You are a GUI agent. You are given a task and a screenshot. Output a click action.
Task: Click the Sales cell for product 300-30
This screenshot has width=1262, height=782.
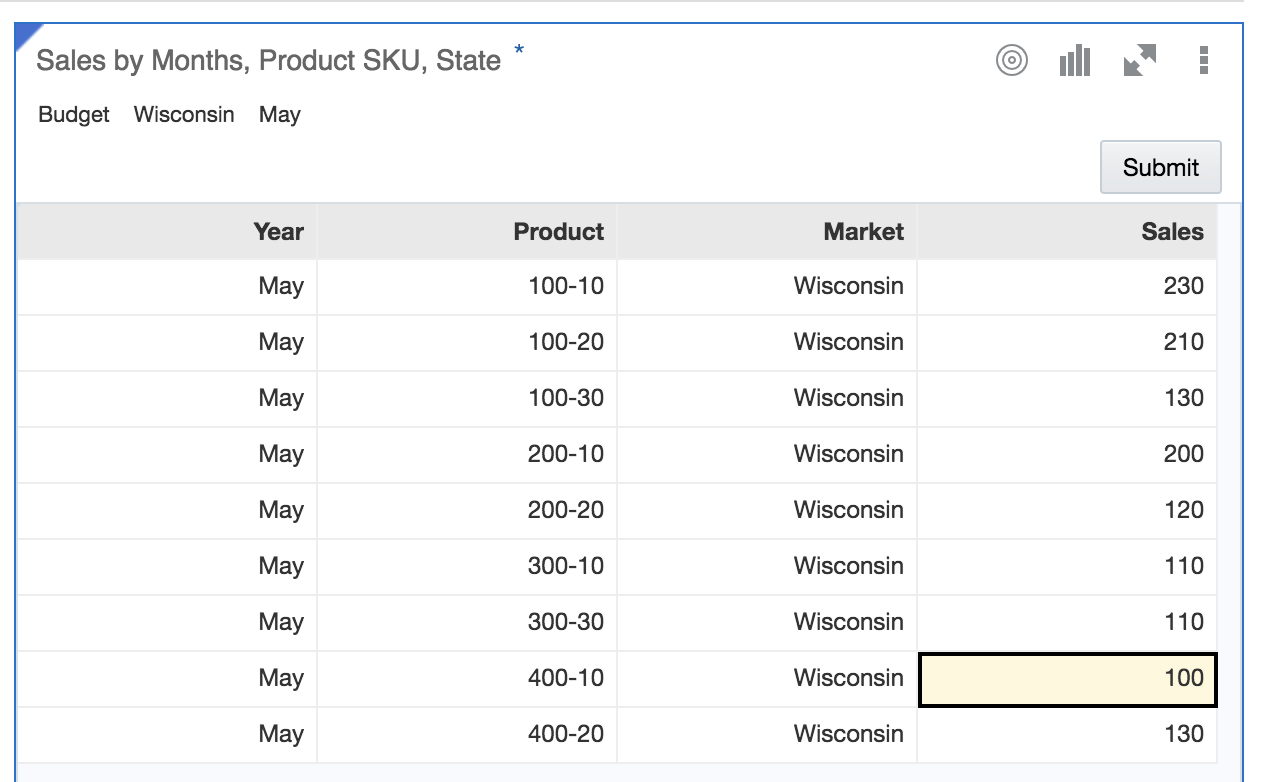coord(1068,623)
